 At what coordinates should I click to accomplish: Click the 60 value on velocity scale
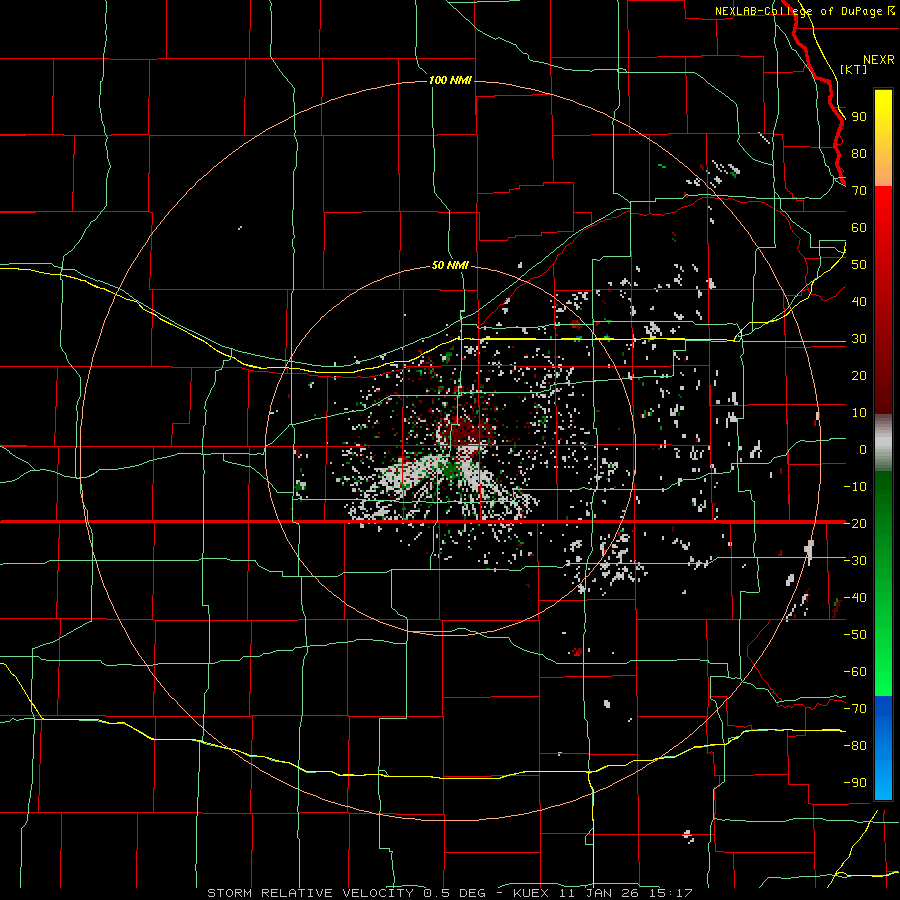(x=859, y=228)
